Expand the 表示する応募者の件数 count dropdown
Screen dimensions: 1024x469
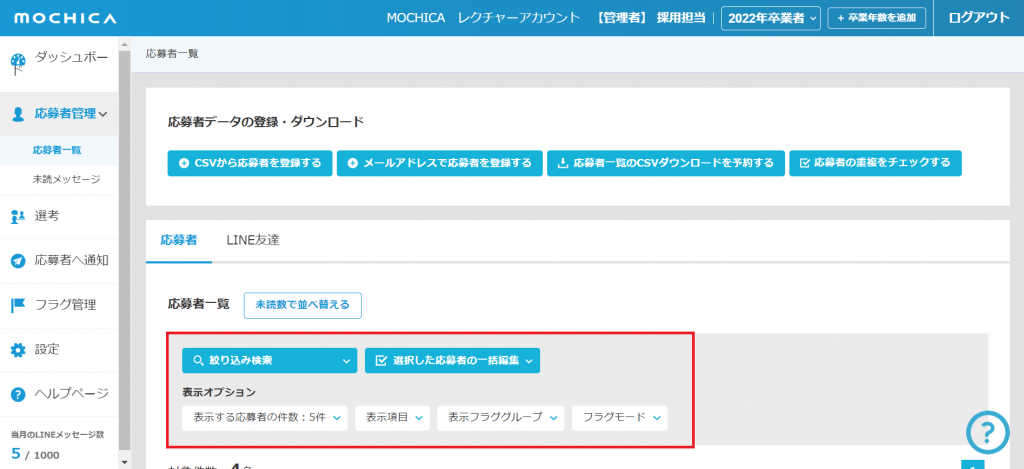(265, 417)
